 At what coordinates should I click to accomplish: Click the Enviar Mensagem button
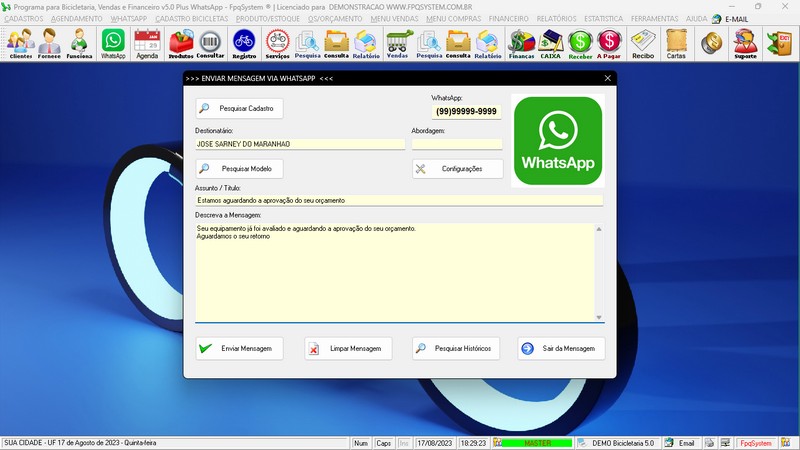tap(239, 348)
